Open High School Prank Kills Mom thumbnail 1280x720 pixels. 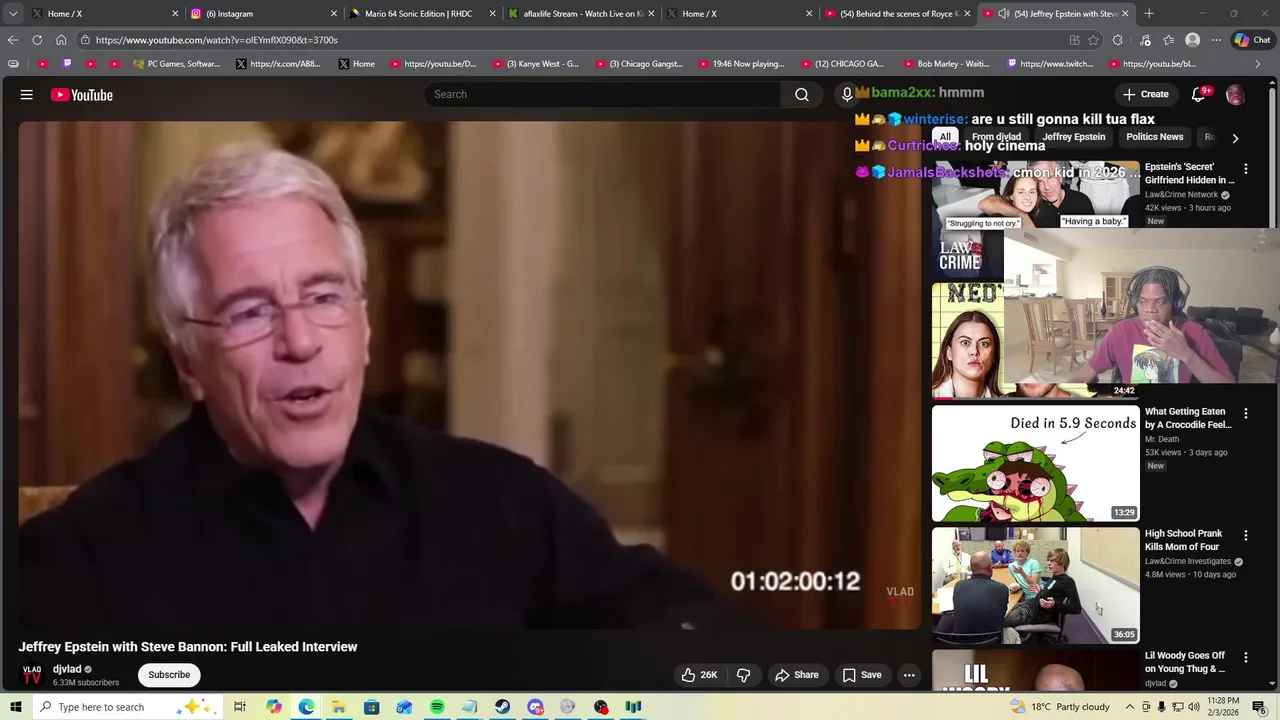tap(1035, 585)
